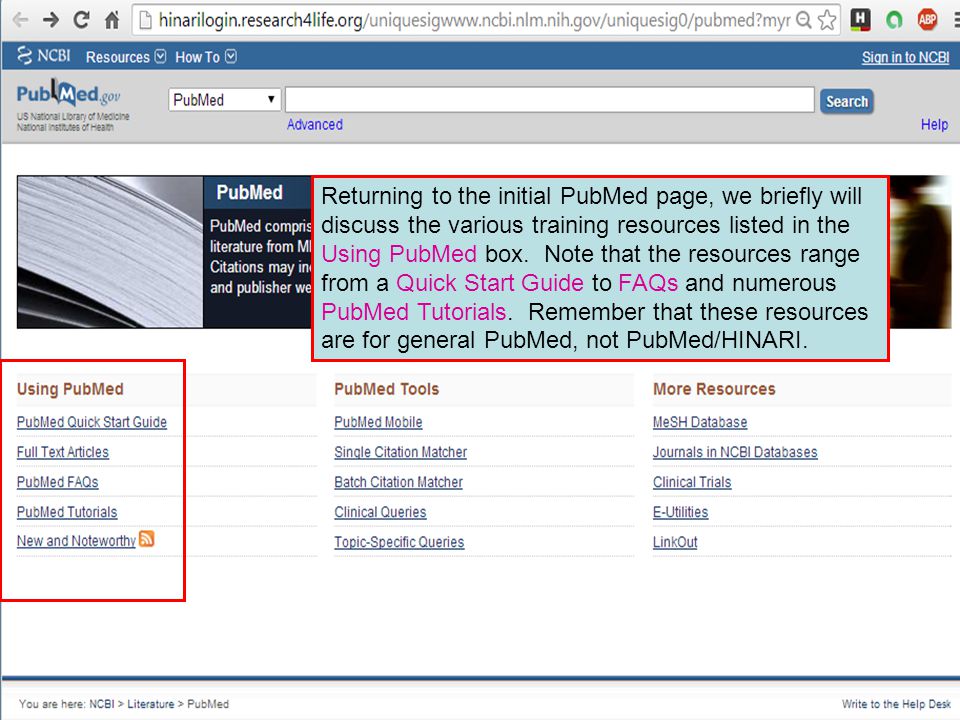The width and height of the screenshot is (960, 720).
Task: Open the E-Utilities link
Action: coord(680,512)
